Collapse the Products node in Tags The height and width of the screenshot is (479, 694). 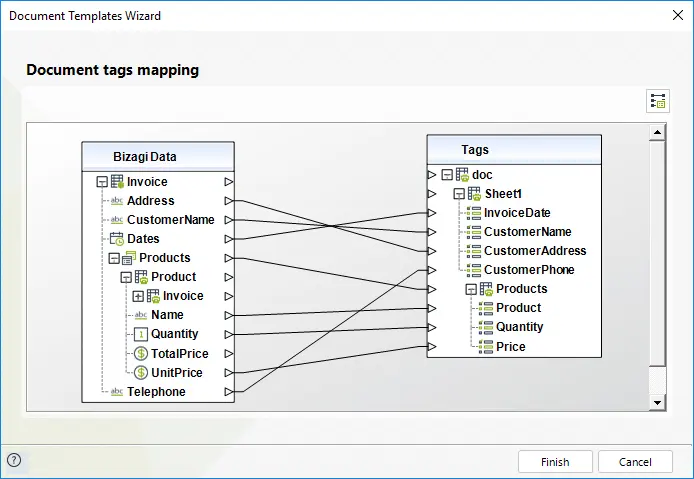pyautogui.click(x=471, y=289)
